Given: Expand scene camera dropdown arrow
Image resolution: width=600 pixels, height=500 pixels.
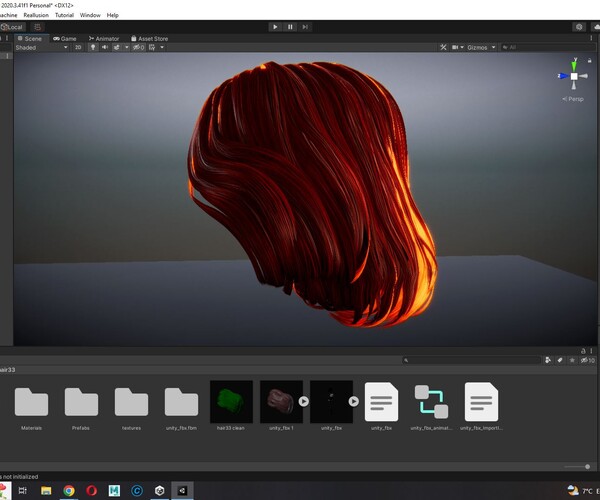Looking at the screenshot, I should pos(462,47).
